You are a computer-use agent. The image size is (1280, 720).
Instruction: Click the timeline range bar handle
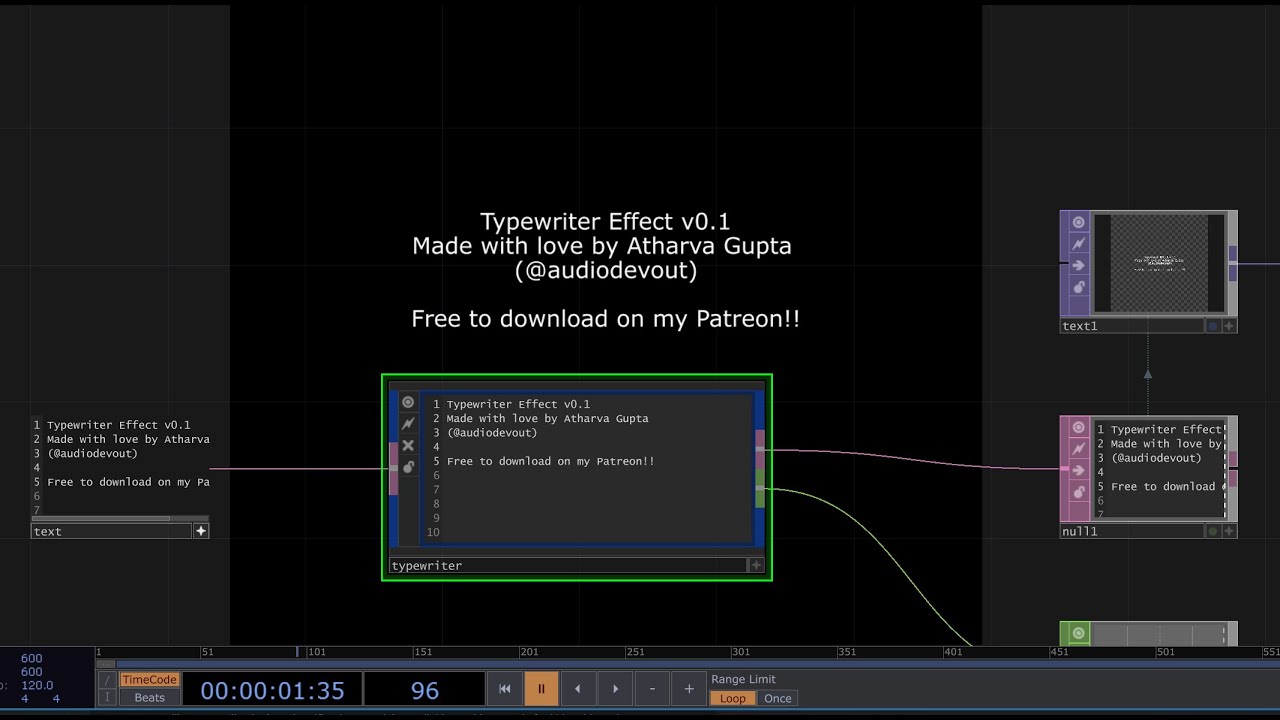pos(106,663)
